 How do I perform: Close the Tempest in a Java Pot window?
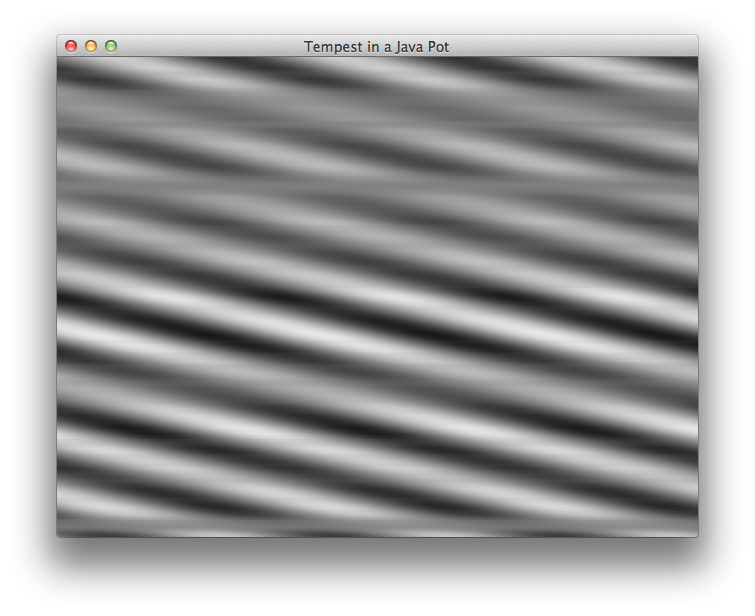coord(71,46)
